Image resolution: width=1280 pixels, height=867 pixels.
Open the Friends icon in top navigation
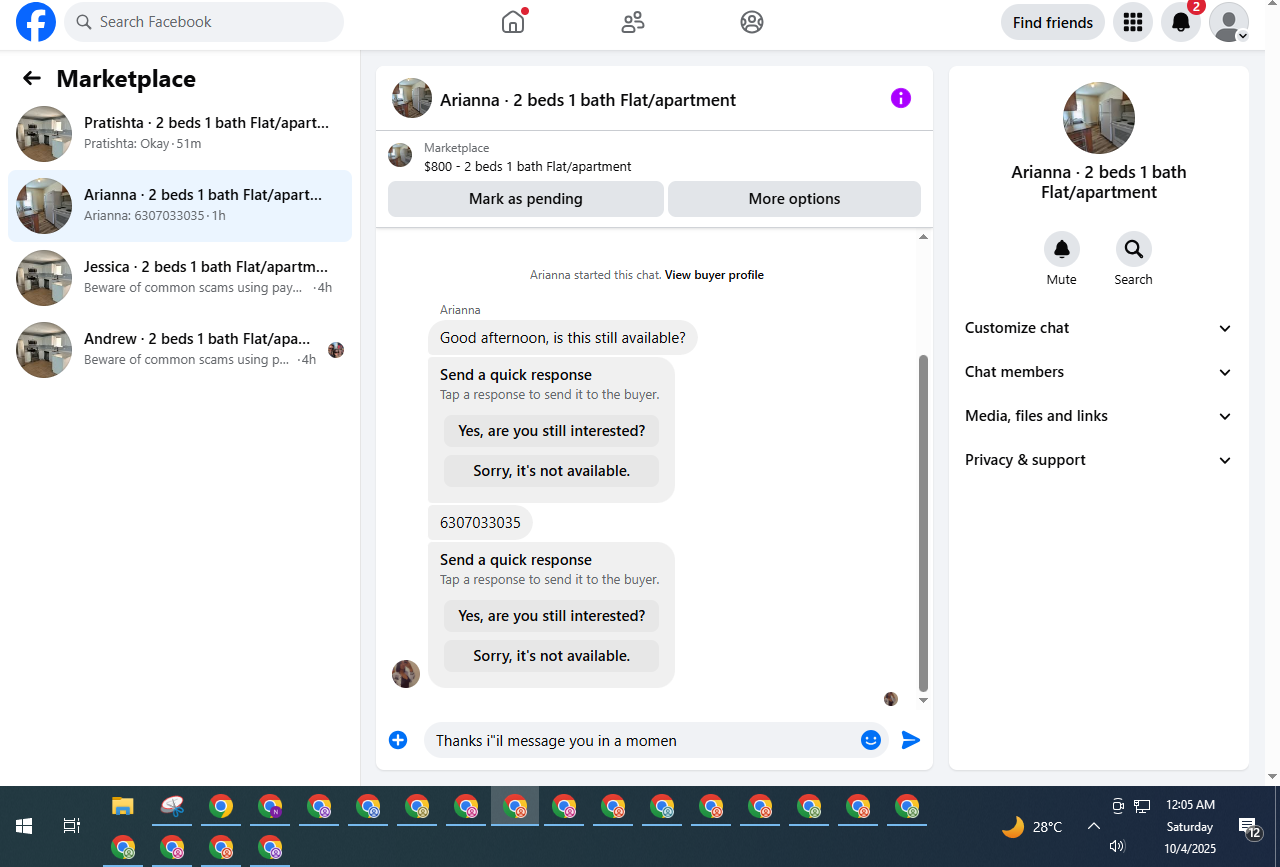[x=633, y=22]
